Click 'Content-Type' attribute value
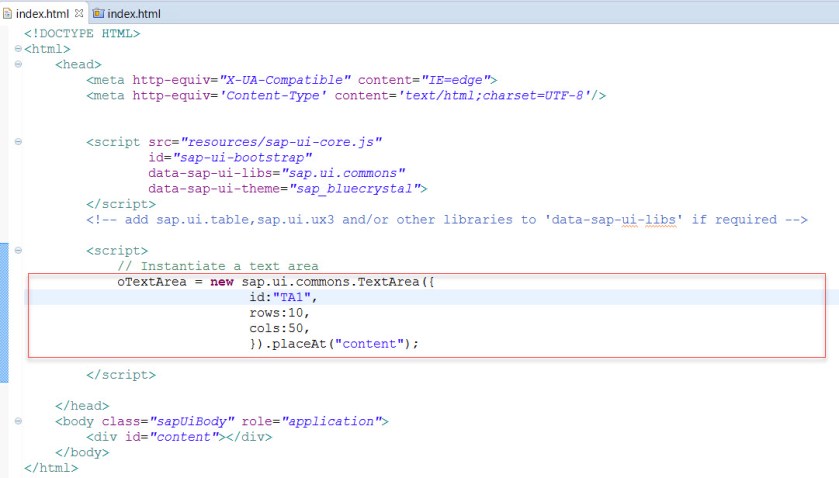Screen dimensions: 839x478 click(273, 95)
